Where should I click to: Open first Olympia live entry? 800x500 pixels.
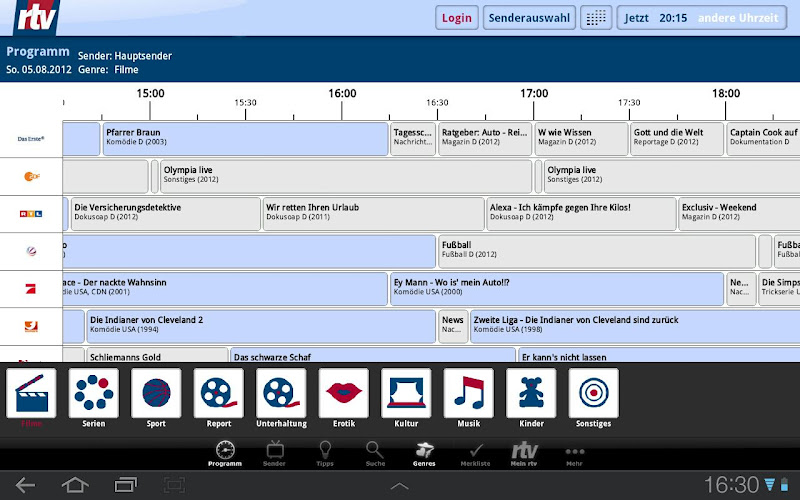[346, 177]
